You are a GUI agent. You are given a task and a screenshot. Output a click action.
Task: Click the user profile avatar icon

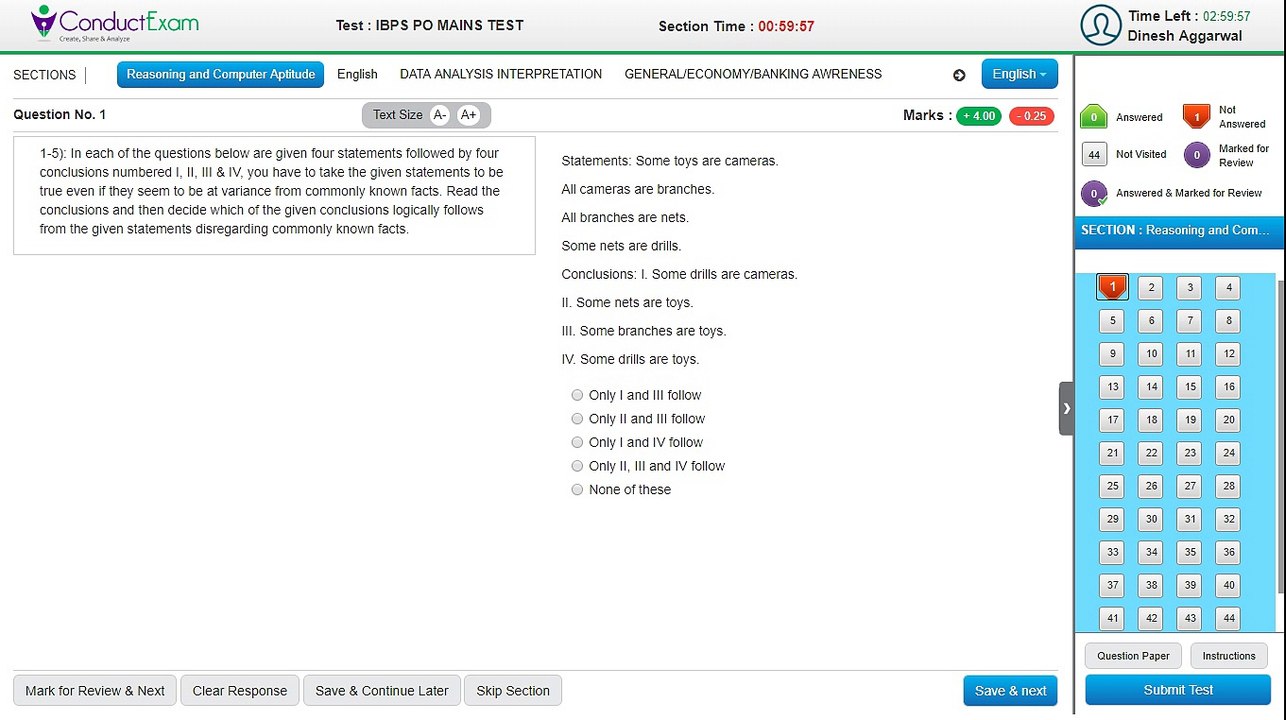coord(1101,25)
